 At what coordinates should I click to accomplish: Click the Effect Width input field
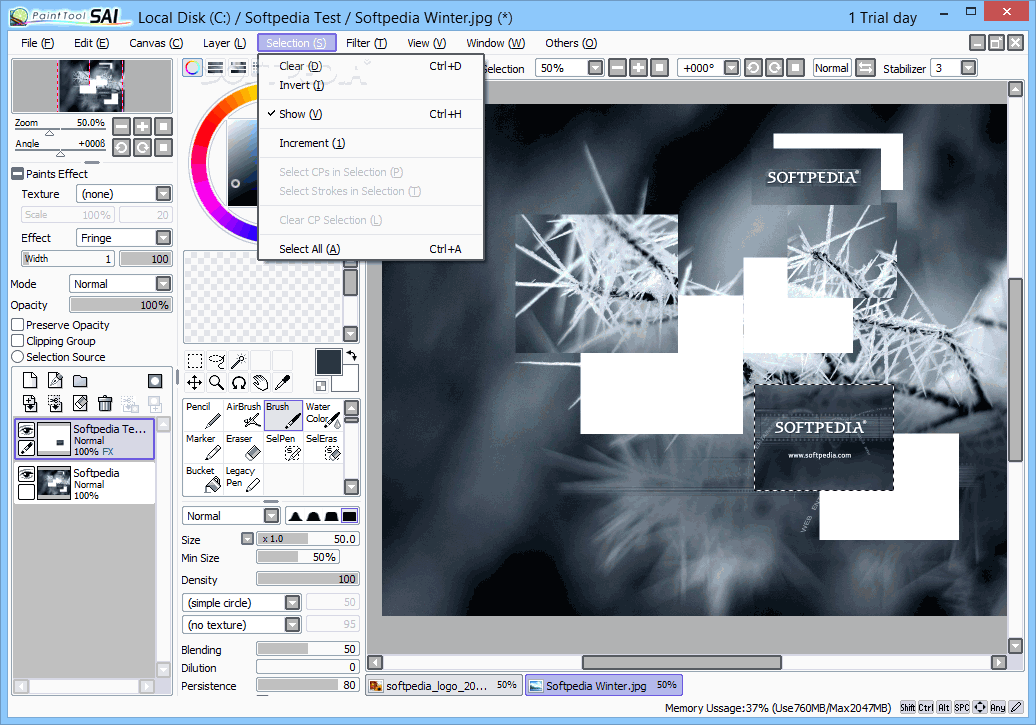[x=68, y=258]
